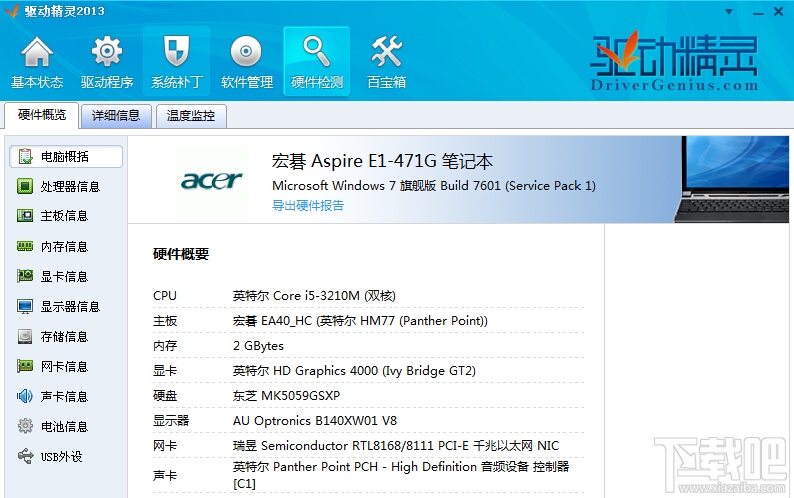Click the 宏碁 Aspire E1-471G 笔记本 title
The height and width of the screenshot is (498, 794).
(x=382, y=161)
